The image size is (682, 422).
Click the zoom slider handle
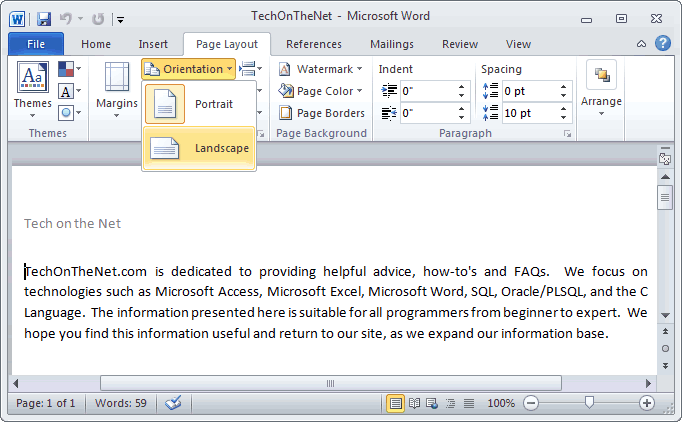click(589, 402)
